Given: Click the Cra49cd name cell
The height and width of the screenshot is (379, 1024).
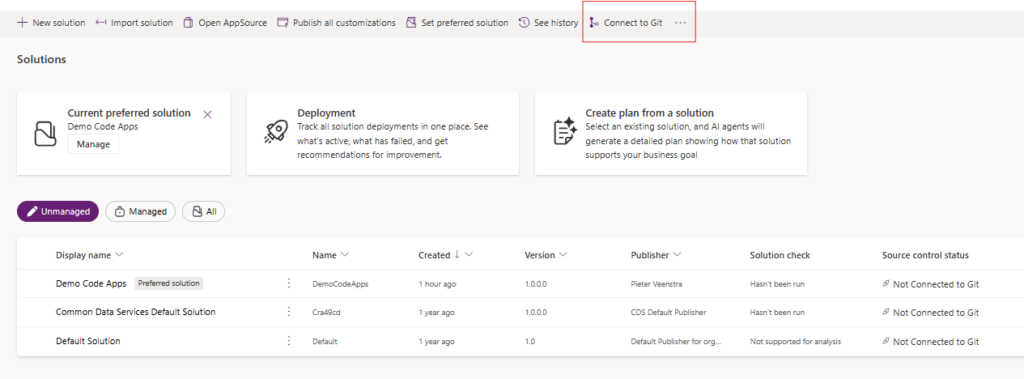Looking at the screenshot, I should click(326, 313).
